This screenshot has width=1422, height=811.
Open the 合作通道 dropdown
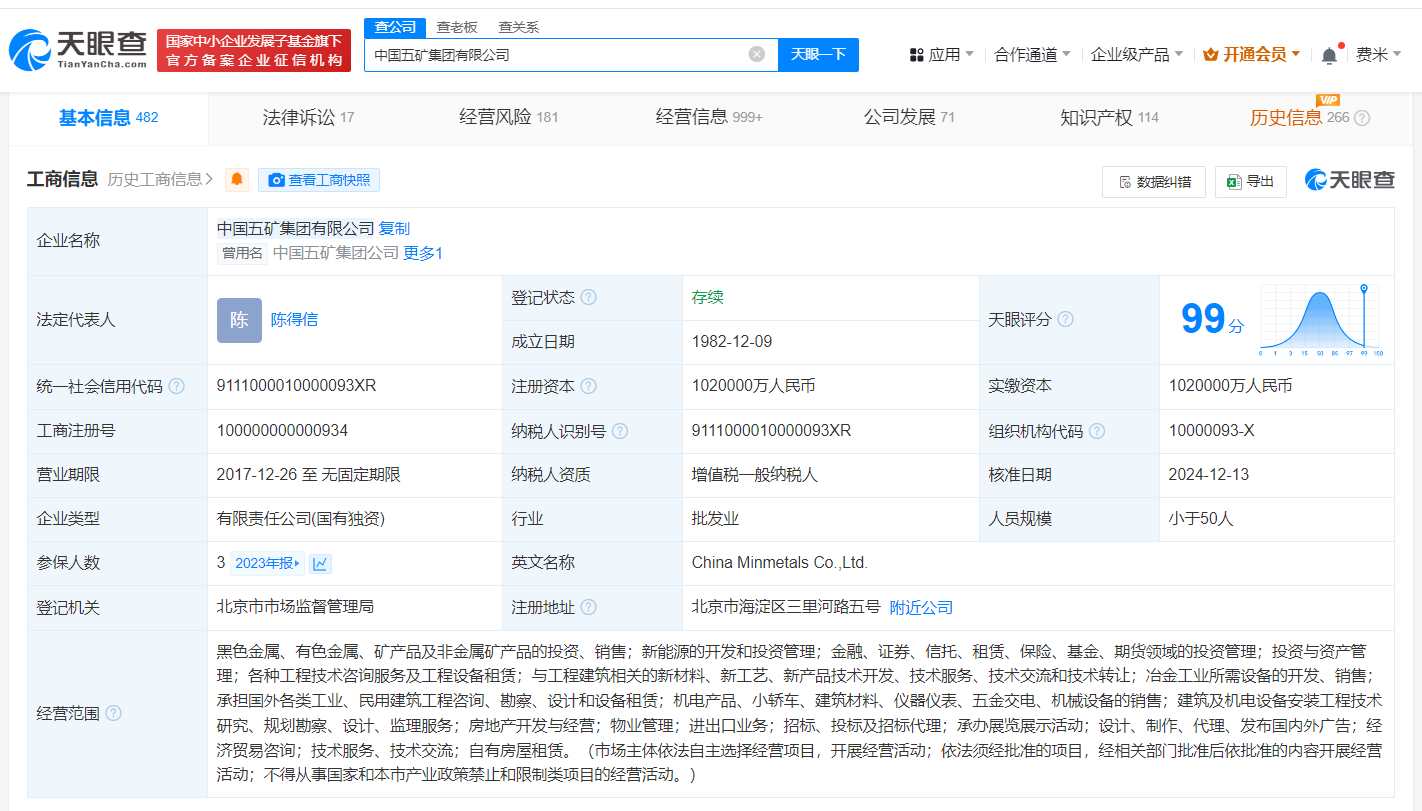pos(1032,54)
